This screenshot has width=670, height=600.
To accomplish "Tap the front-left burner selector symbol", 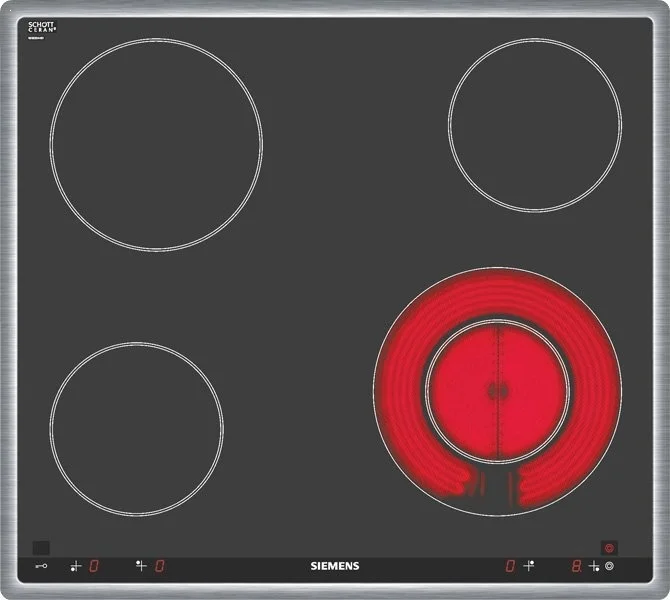I will (76, 566).
